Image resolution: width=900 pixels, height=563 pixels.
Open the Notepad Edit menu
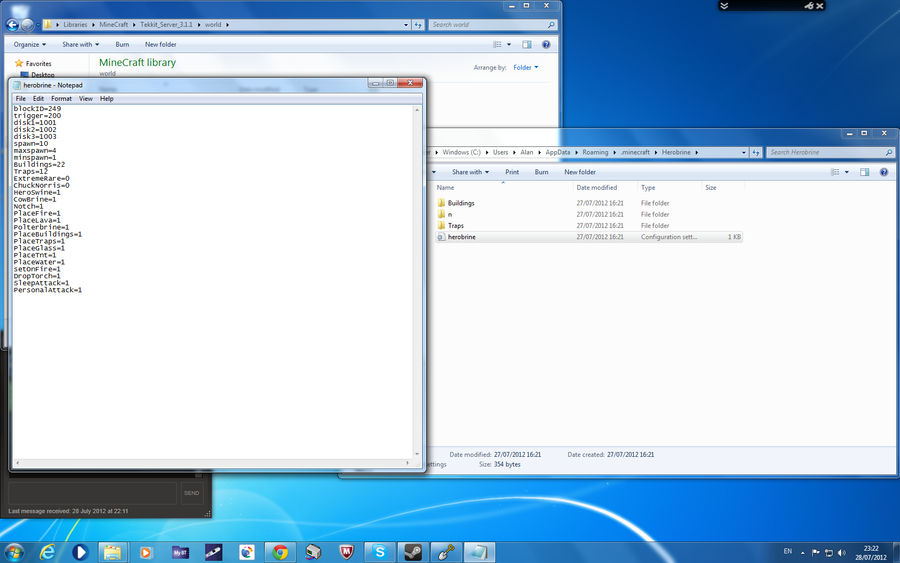38,99
